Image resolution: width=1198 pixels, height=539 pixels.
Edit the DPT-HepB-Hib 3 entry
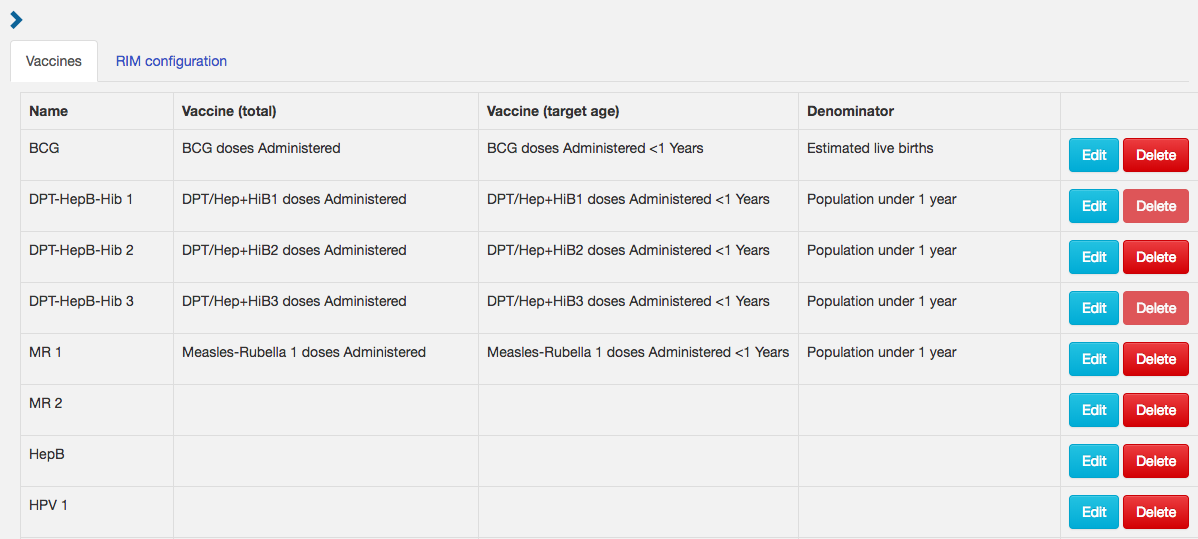point(1093,308)
